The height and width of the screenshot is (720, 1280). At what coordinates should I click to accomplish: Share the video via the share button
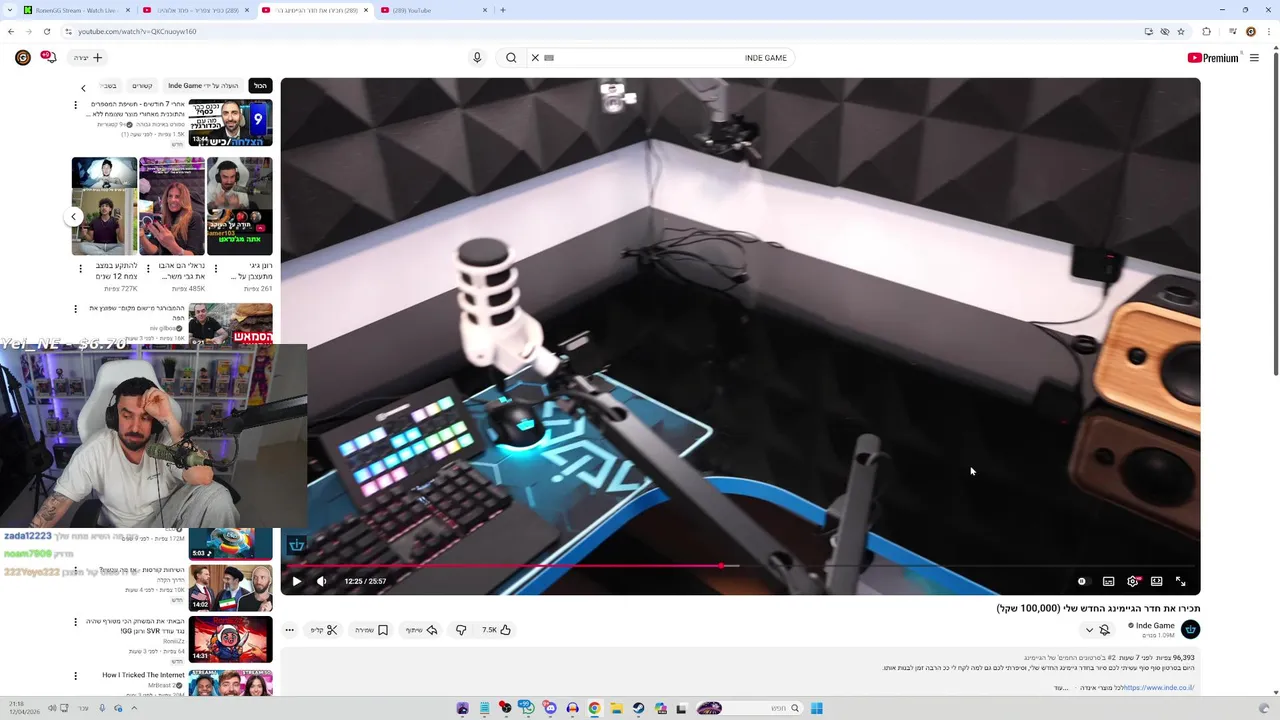(x=421, y=630)
